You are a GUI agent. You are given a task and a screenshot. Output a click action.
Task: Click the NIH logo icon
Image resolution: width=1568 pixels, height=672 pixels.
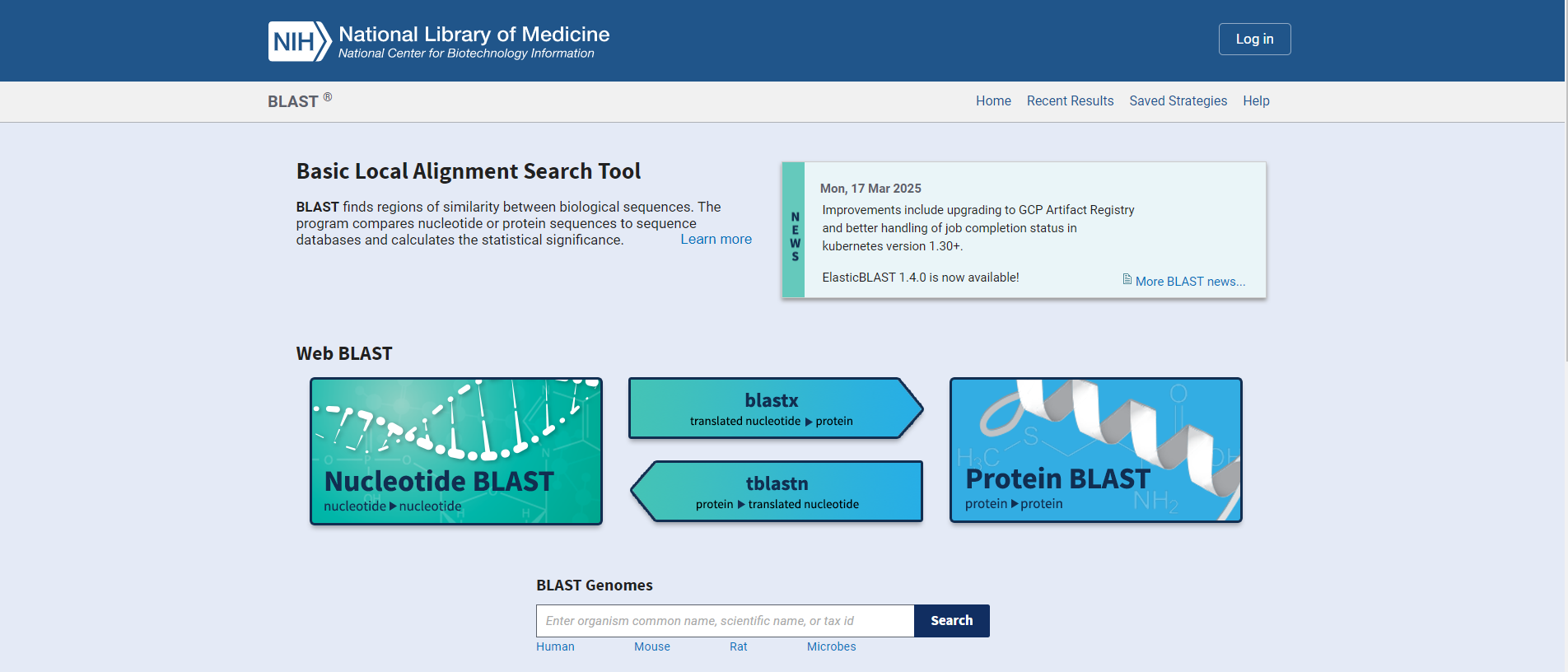pos(299,41)
